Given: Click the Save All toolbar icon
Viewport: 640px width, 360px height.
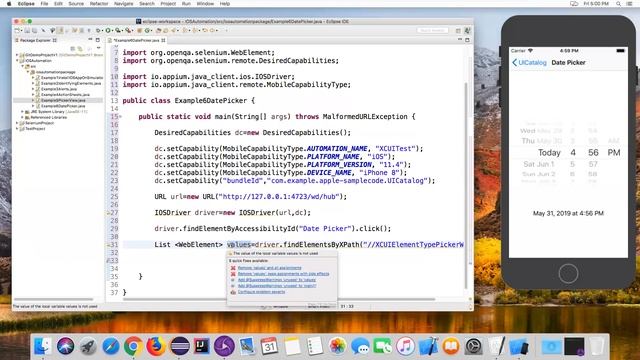Looking at the screenshot, I should 35,30.
